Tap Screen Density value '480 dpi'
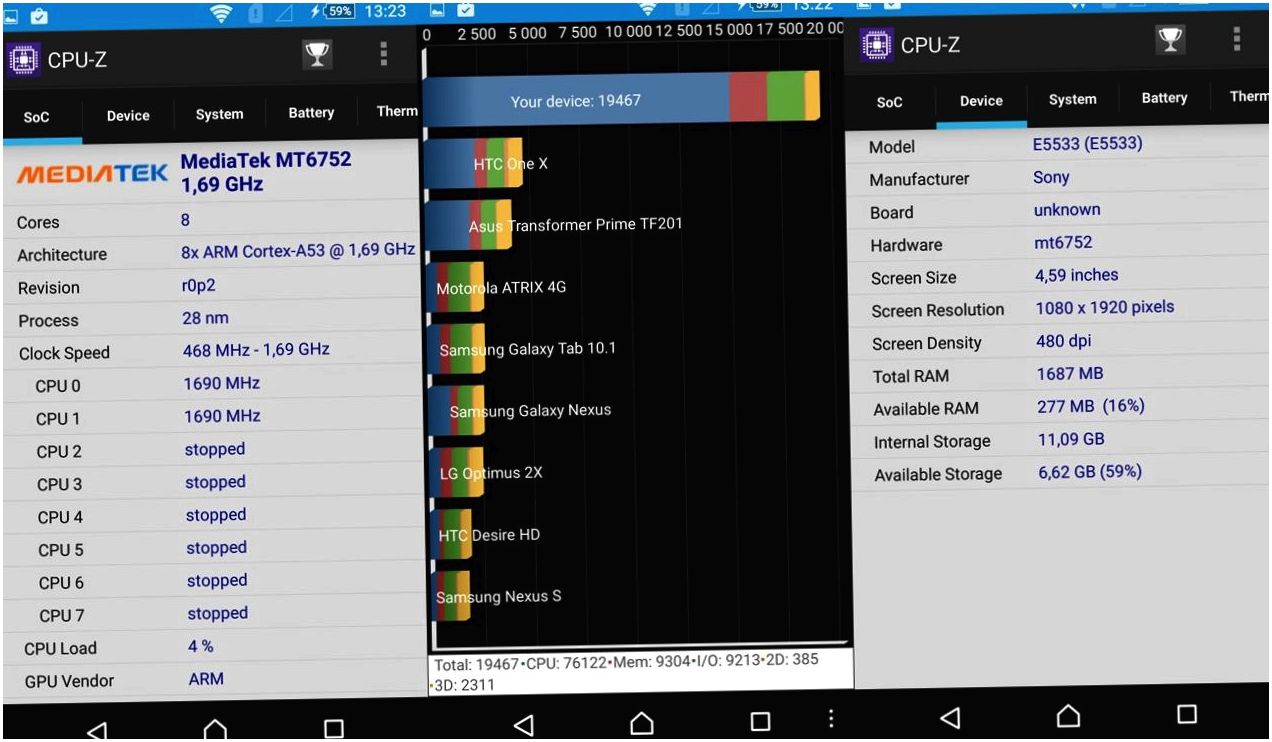 point(1064,341)
